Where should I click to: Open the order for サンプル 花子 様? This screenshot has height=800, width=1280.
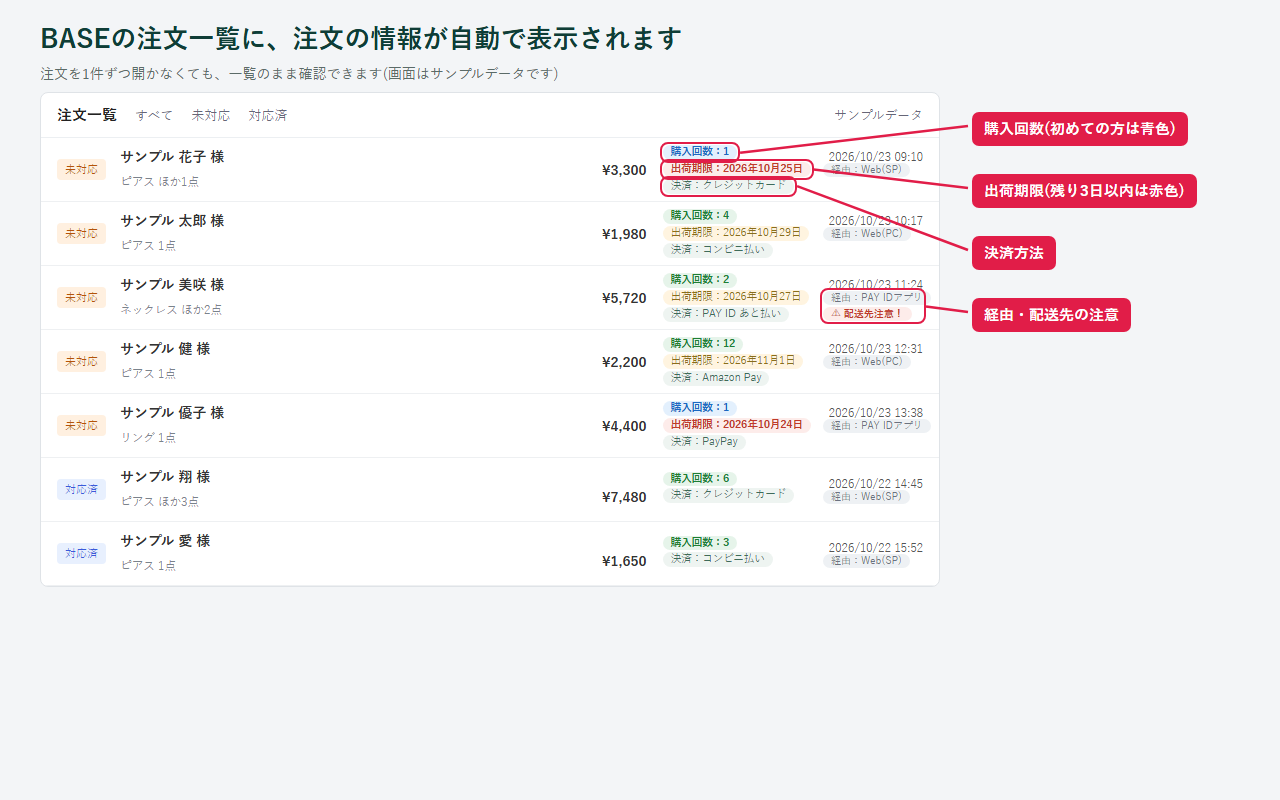pos(490,170)
